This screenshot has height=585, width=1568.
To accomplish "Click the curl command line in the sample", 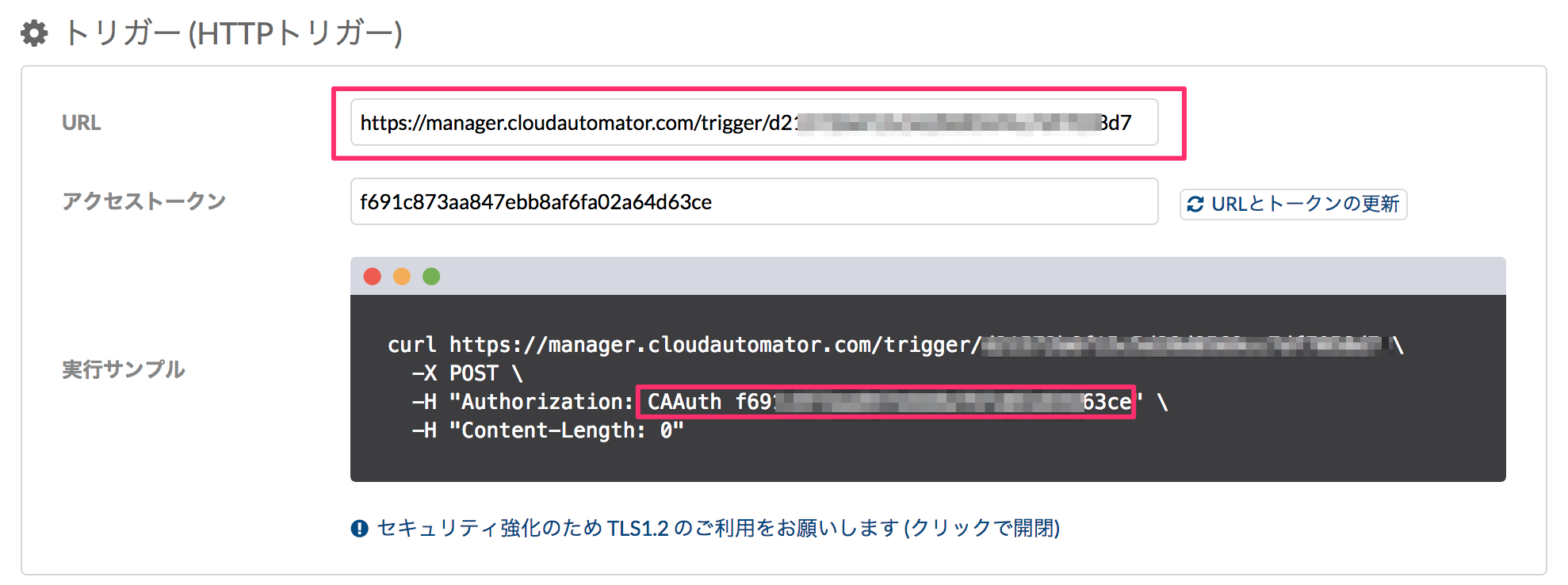I will (x=896, y=345).
